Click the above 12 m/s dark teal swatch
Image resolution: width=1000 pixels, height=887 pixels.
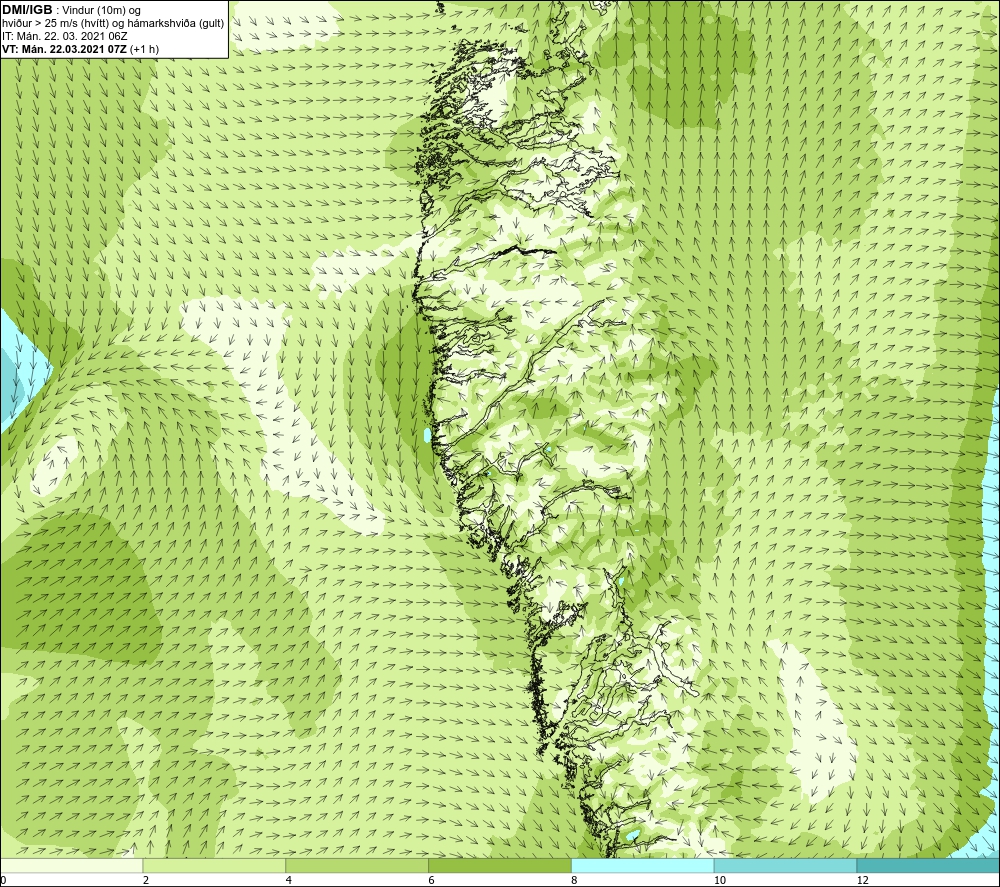click(929, 865)
